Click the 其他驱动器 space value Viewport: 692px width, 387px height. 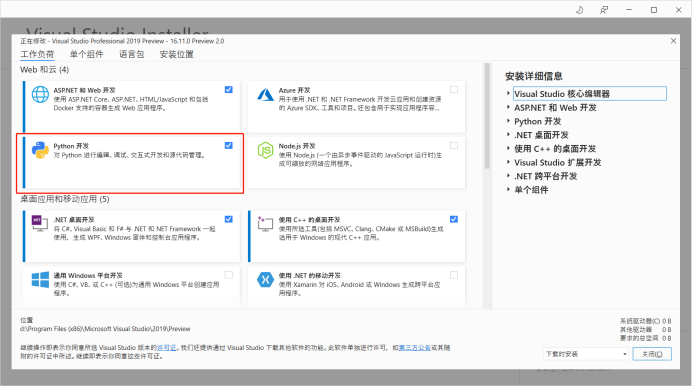[x=667, y=330]
